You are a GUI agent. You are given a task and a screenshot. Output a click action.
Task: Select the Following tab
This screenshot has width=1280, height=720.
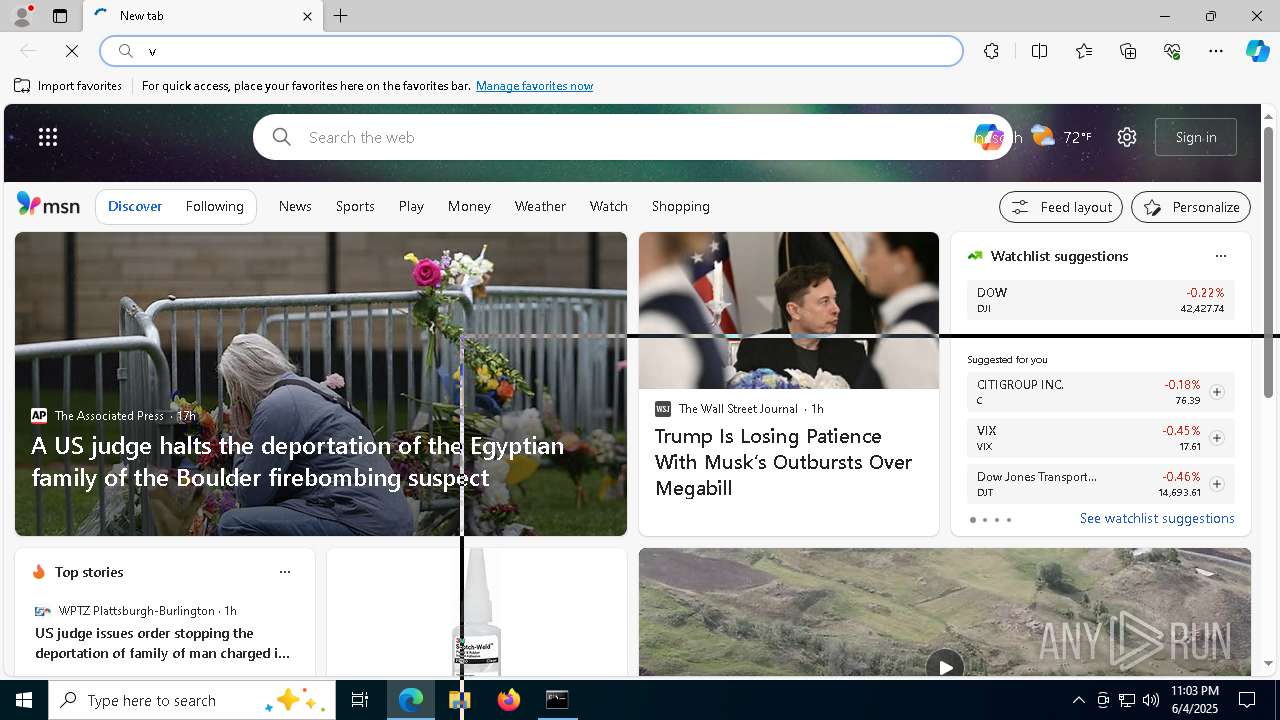214,206
